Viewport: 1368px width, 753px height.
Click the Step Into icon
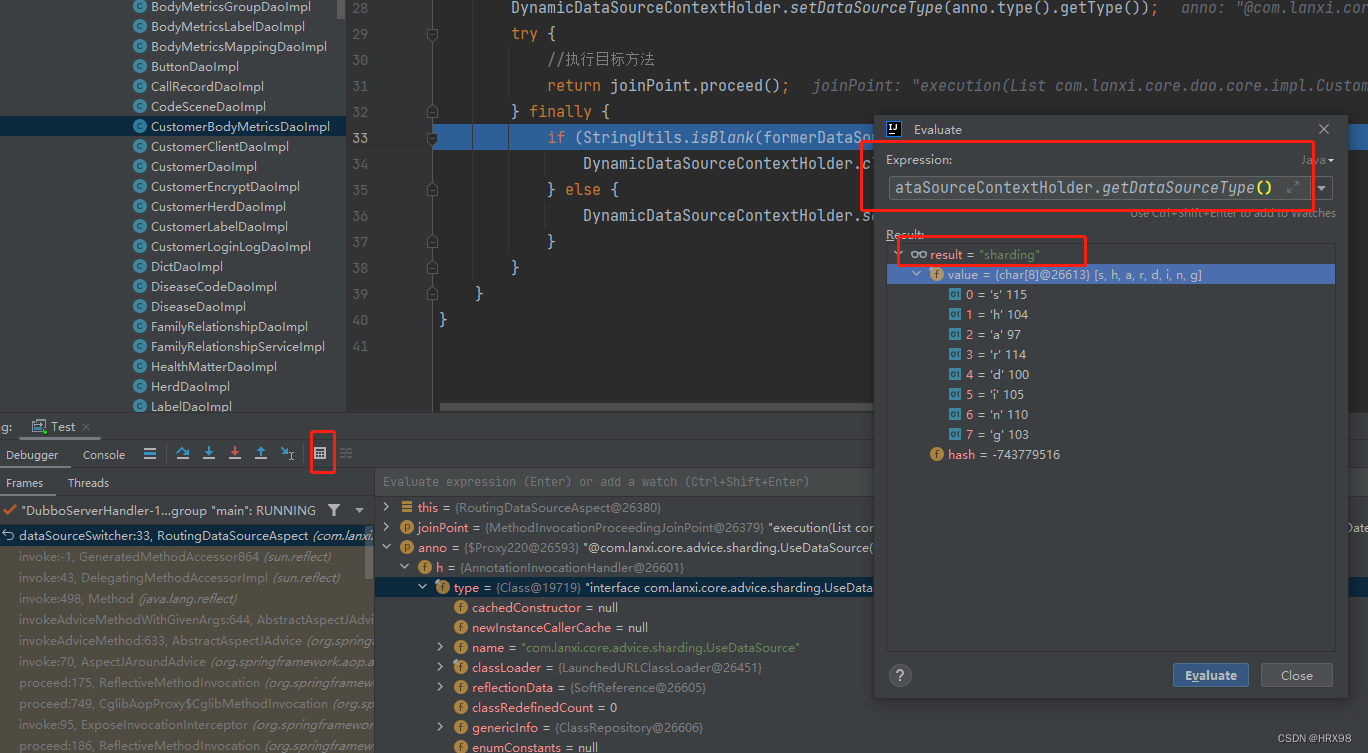[209, 453]
